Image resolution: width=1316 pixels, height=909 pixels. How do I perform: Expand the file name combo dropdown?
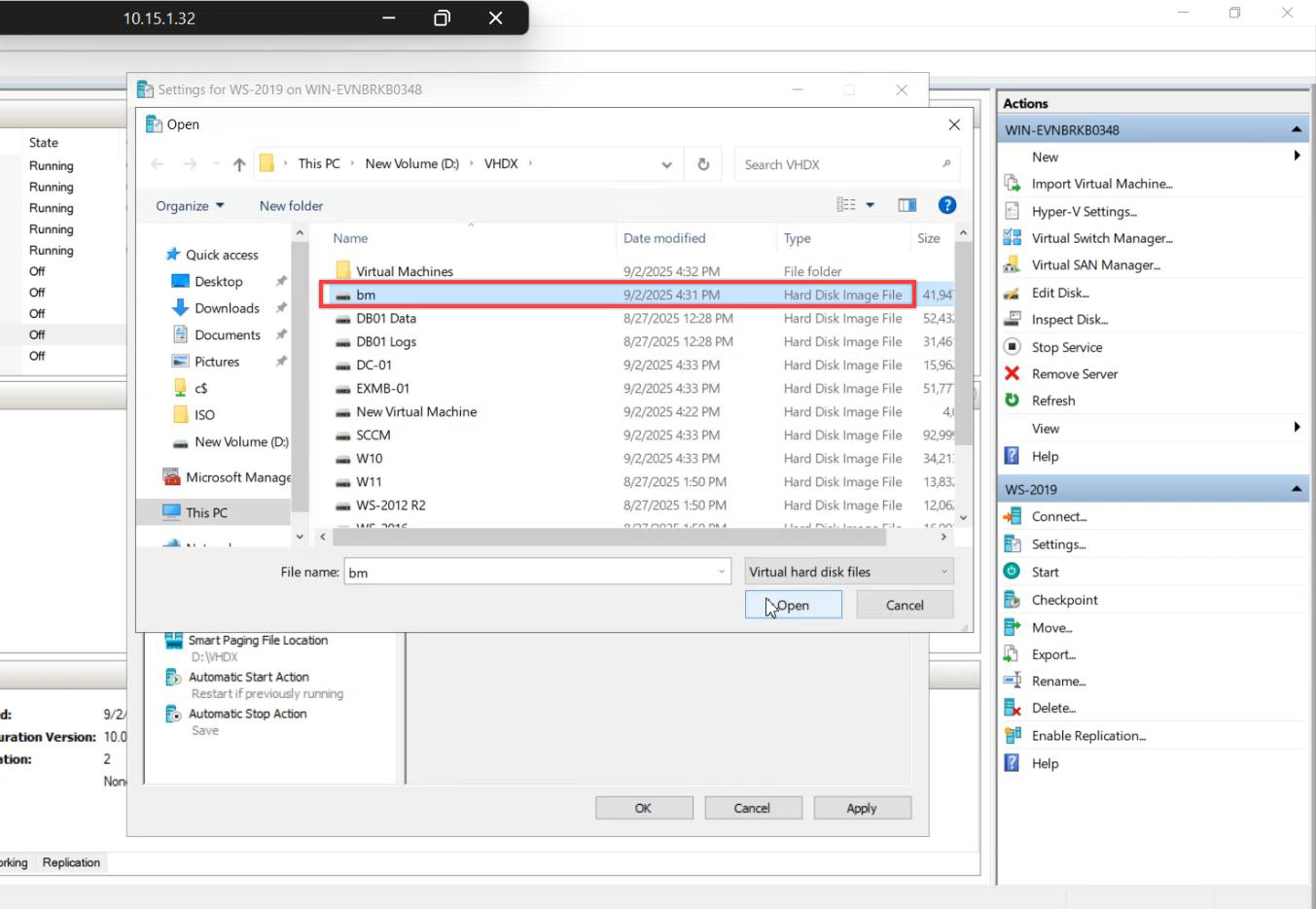coord(722,572)
